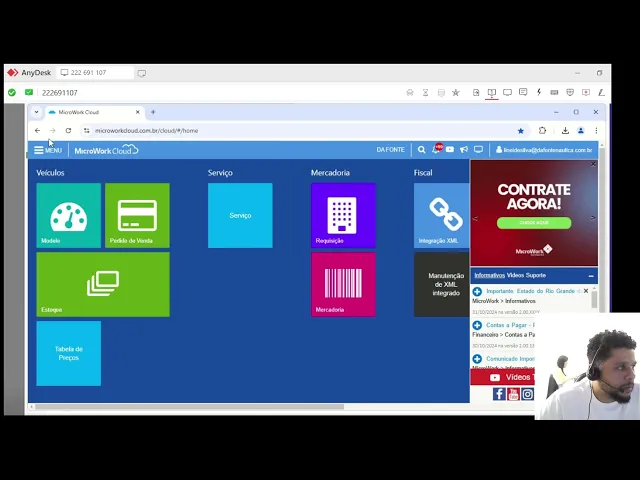Close the Contrate Agora ad banner
640x480 pixels.
click(593, 164)
